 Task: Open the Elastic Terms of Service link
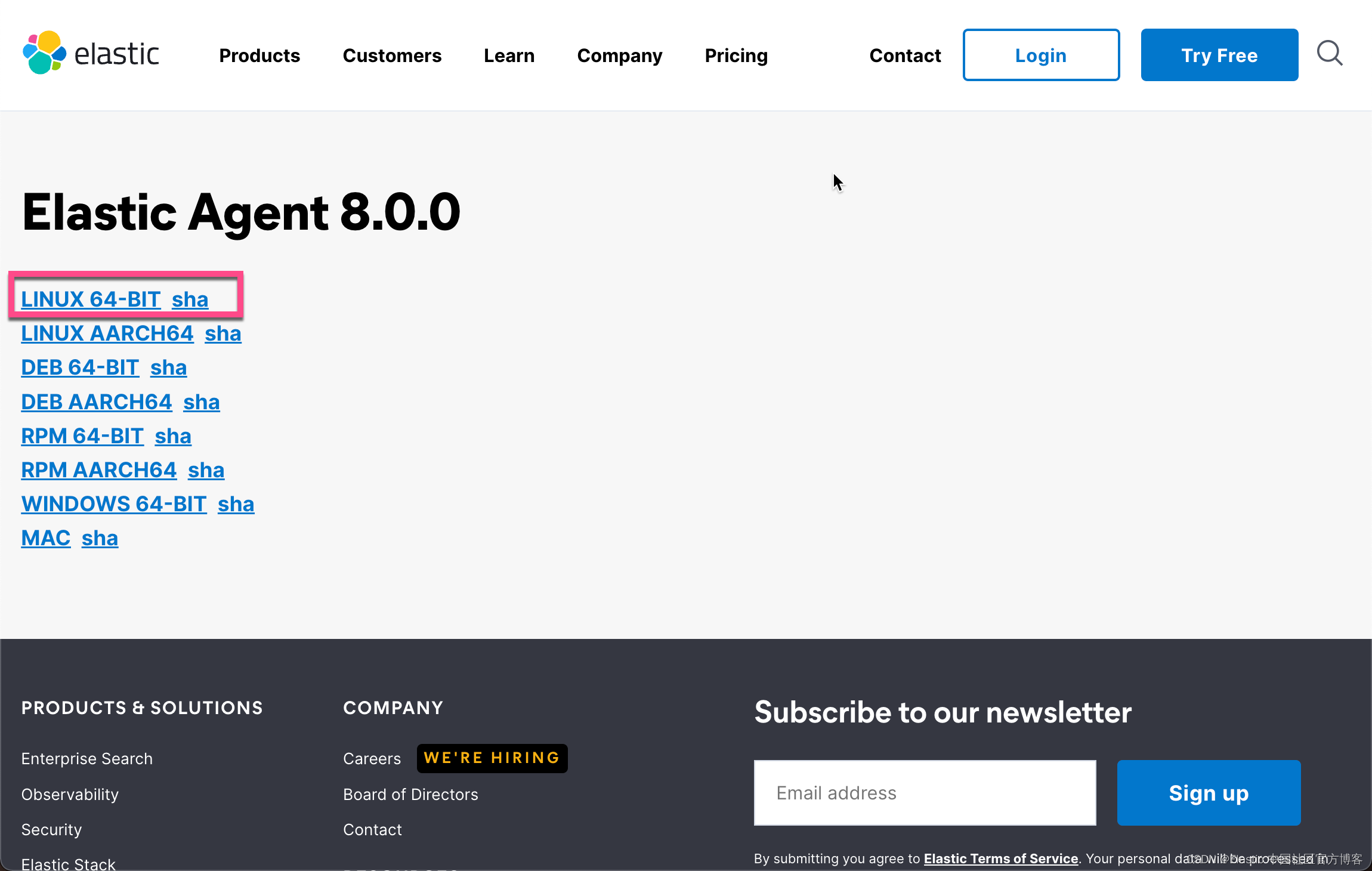[1000, 858]
